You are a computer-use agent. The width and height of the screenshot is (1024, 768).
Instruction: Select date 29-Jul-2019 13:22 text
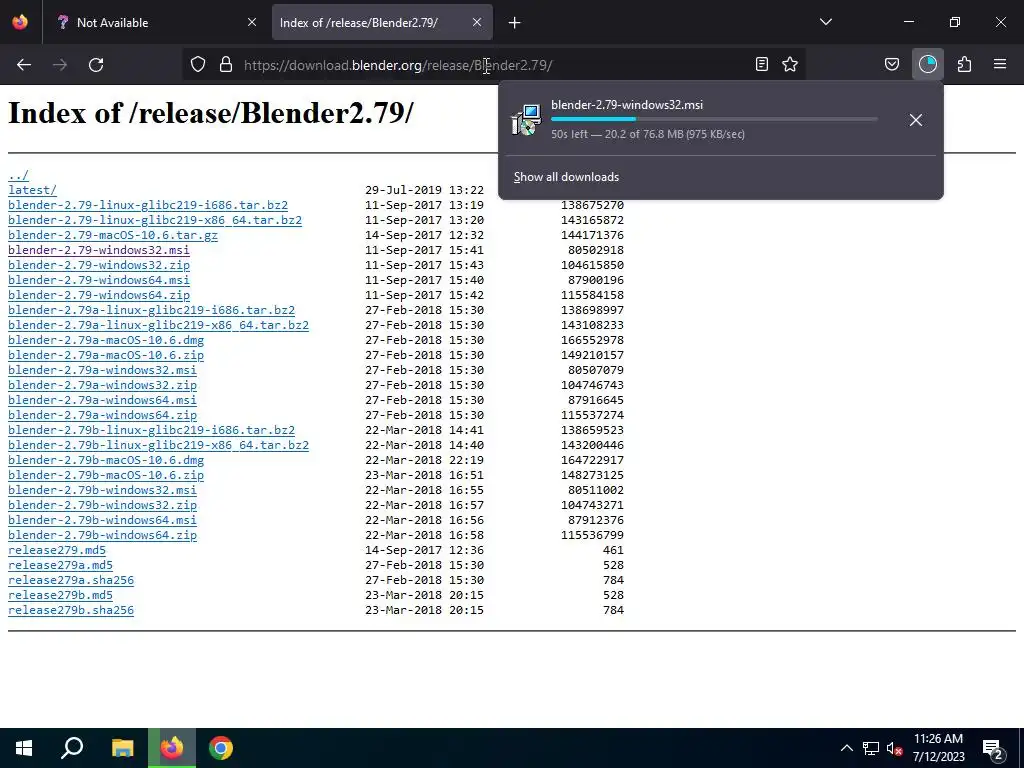(x=424, y=190)
